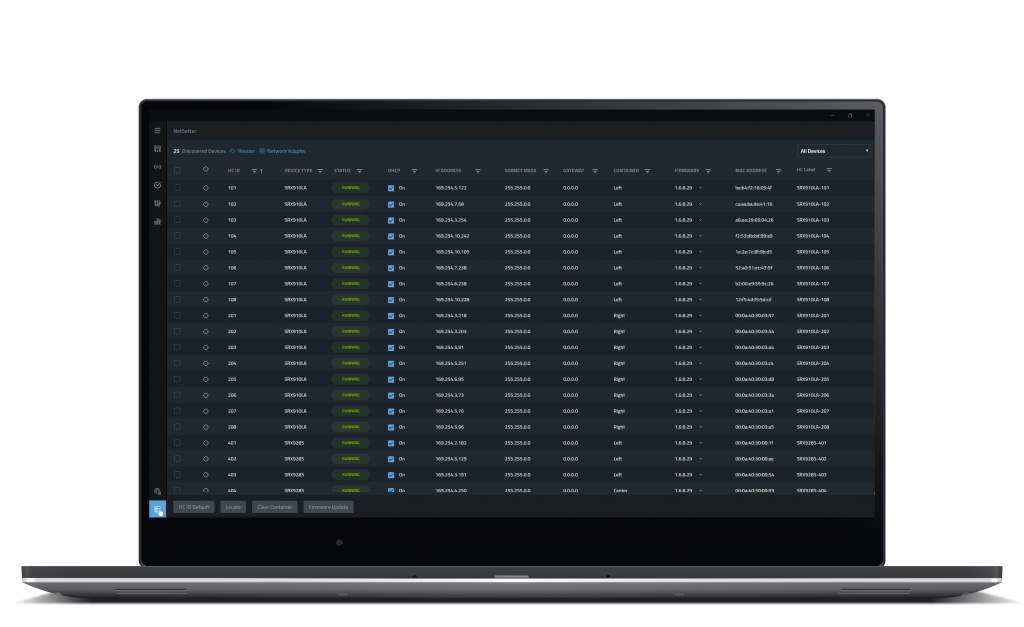Select the row checkbox for HC ID 401

(177, 441)
